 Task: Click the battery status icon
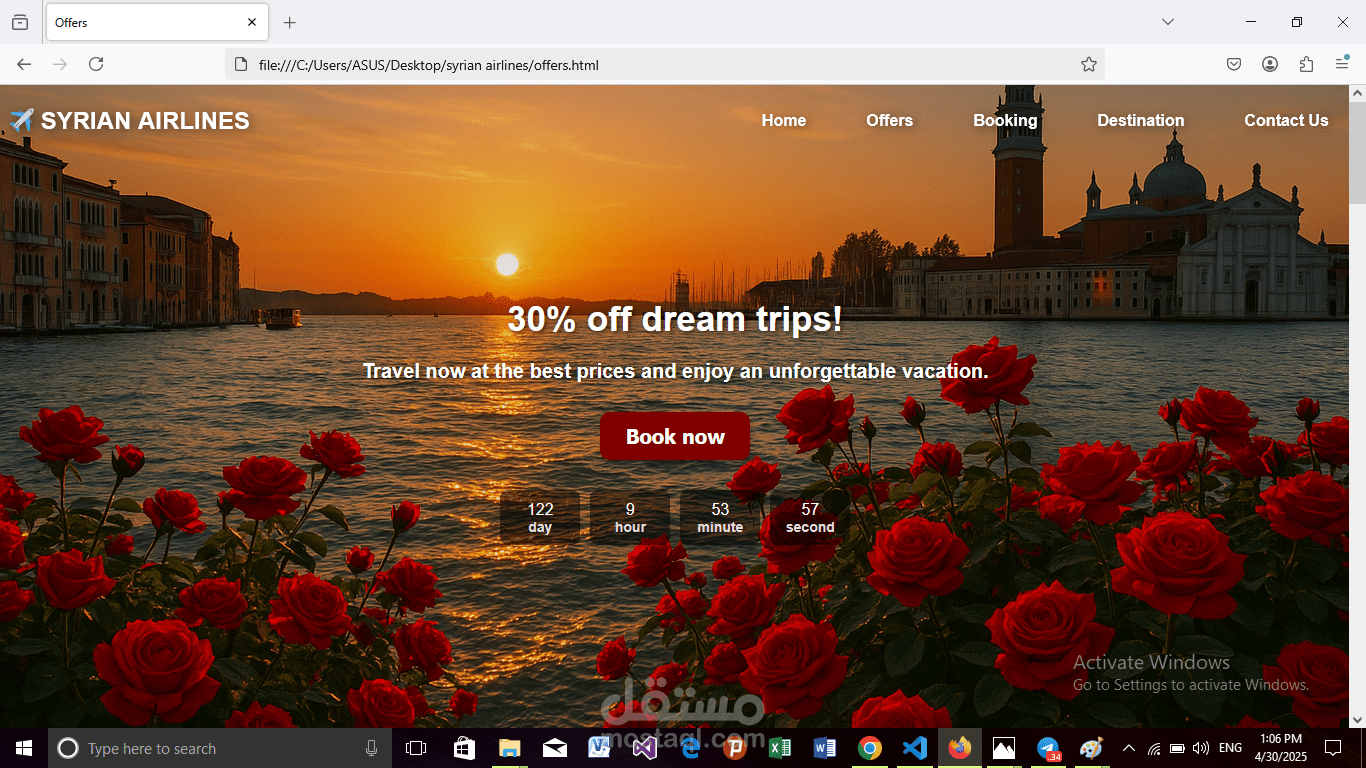point(1178,748)
